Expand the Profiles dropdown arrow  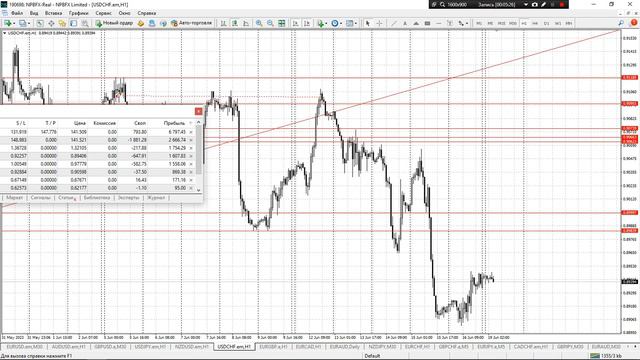(x=29, y=23)
